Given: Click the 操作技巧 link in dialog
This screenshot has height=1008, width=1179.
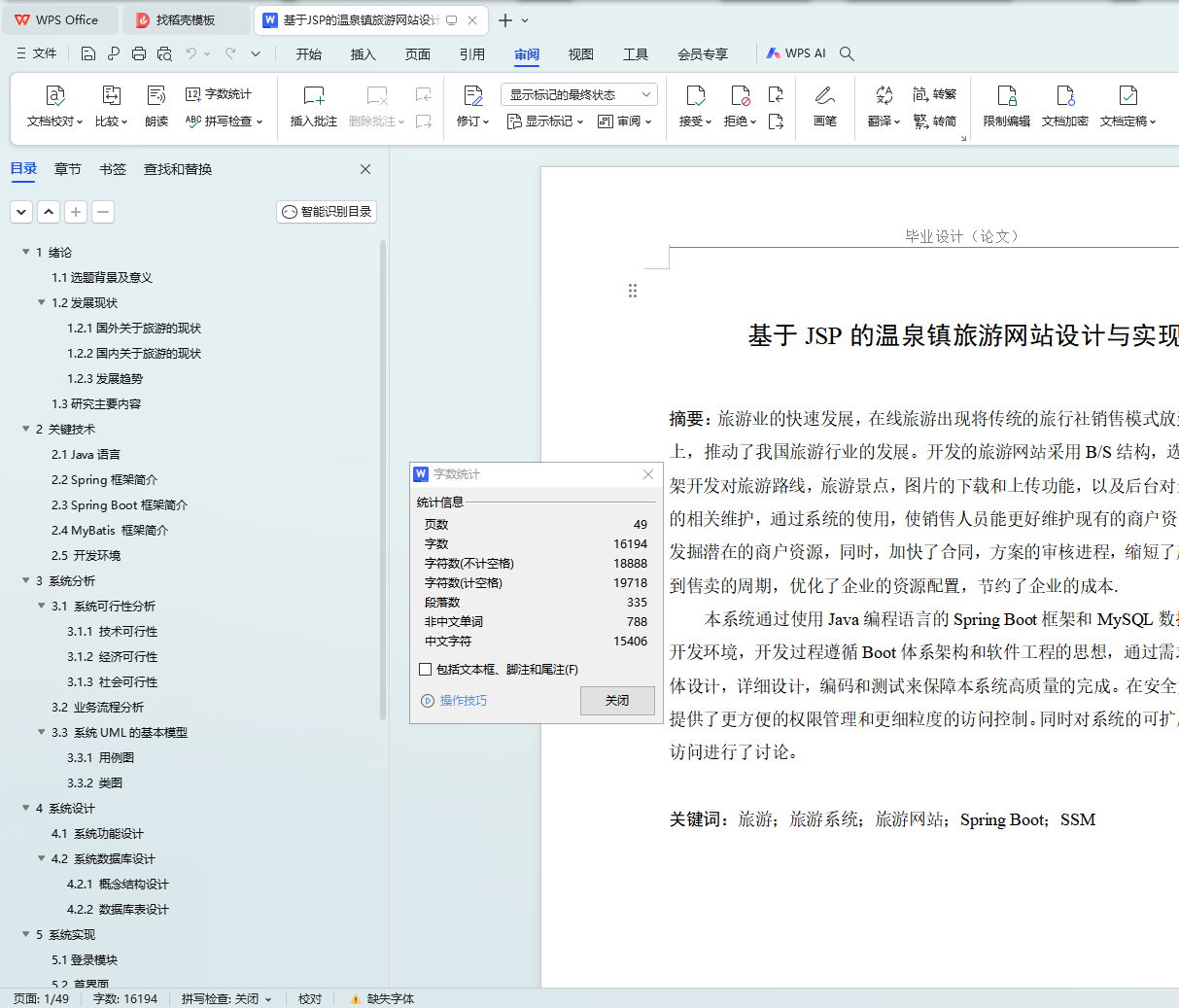Looking at the screenshot, I should pyautogui.click(x=455, y=701).
